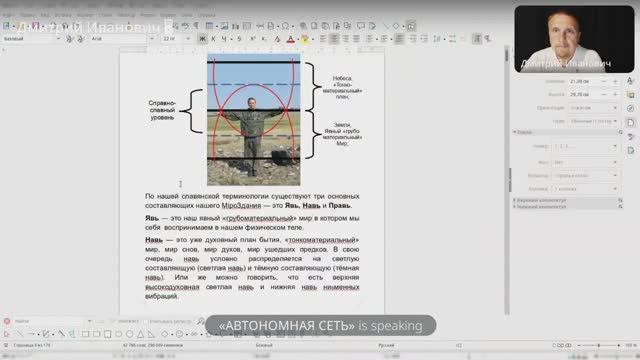The height and width of the screenshot is (360, 640).
Task: Toggle Draw Functions toolbar button
Action: 411,26
